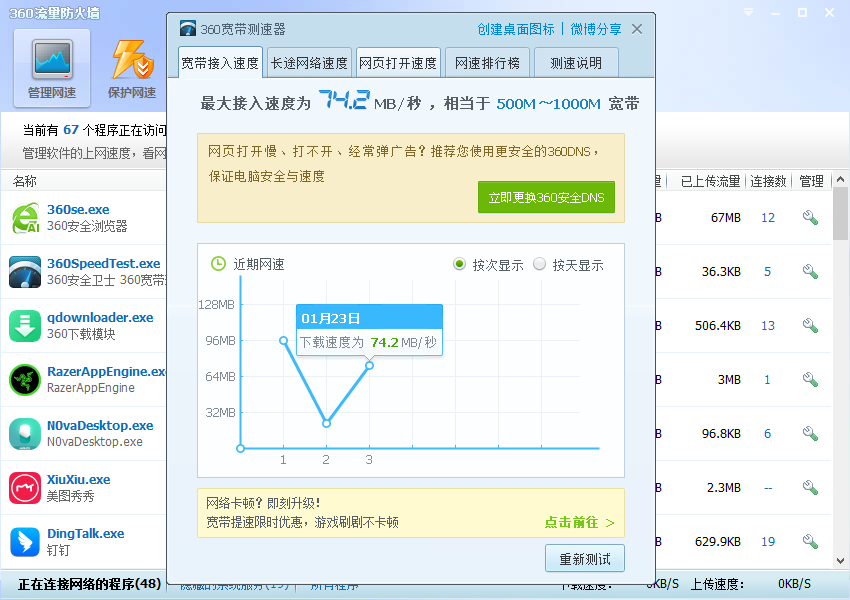Open manage wrench for qdownloader.exe row
Image resolution: width=850 pixels, height=600 pixels.
pyautogui.click(x=810, y=326)
